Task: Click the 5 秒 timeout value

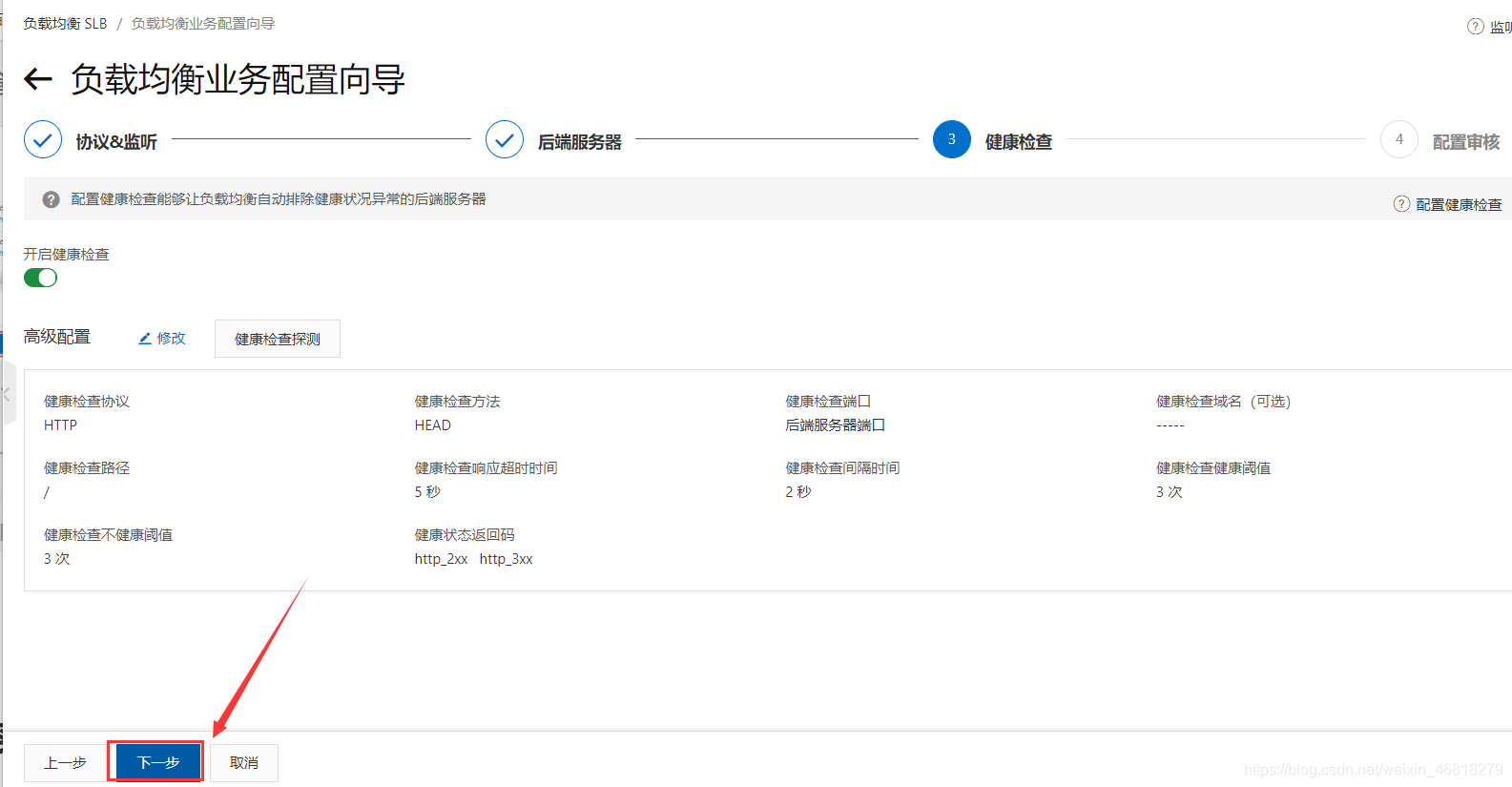Action: 427,492
